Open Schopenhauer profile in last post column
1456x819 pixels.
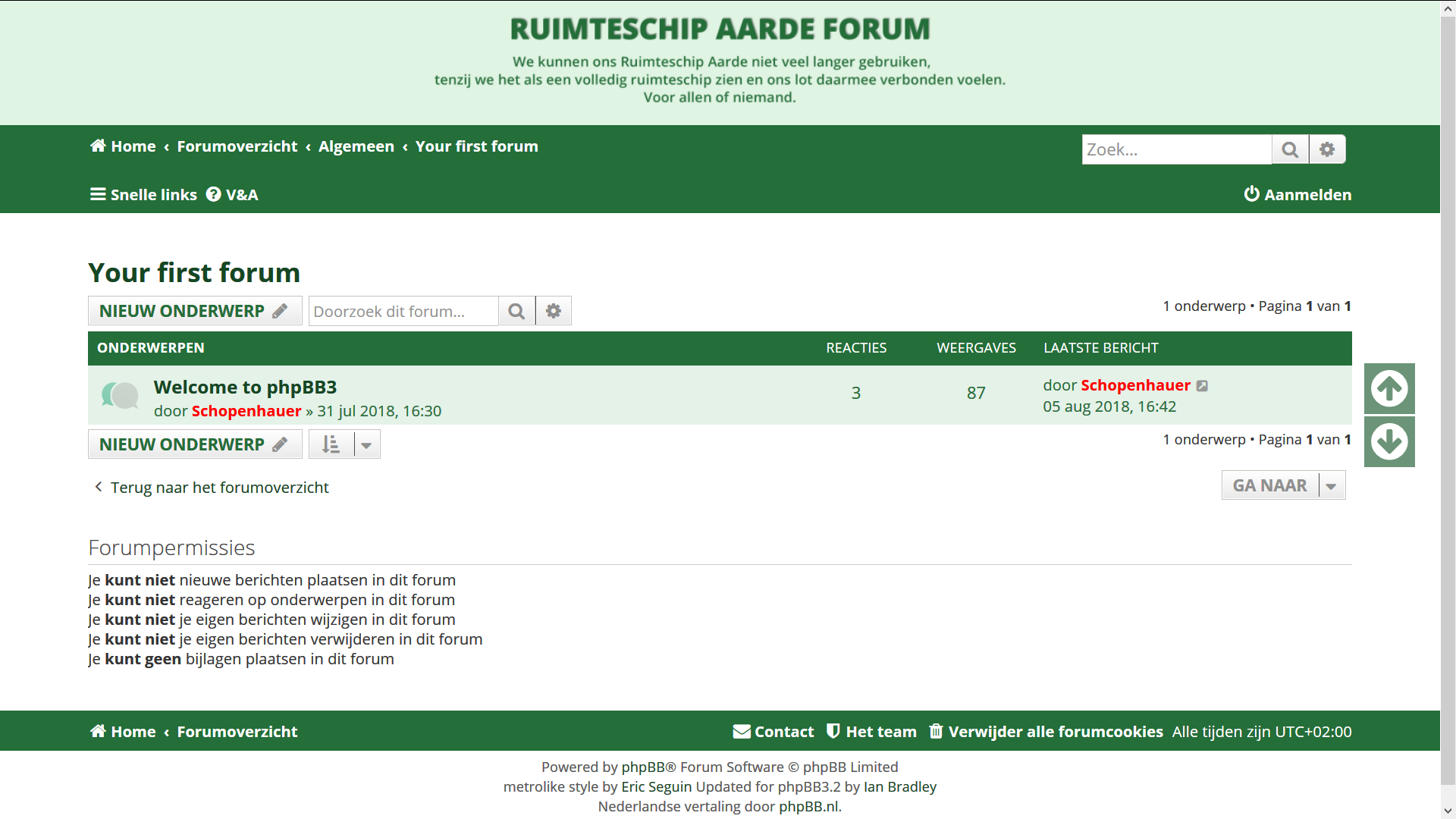point(1135,385)
